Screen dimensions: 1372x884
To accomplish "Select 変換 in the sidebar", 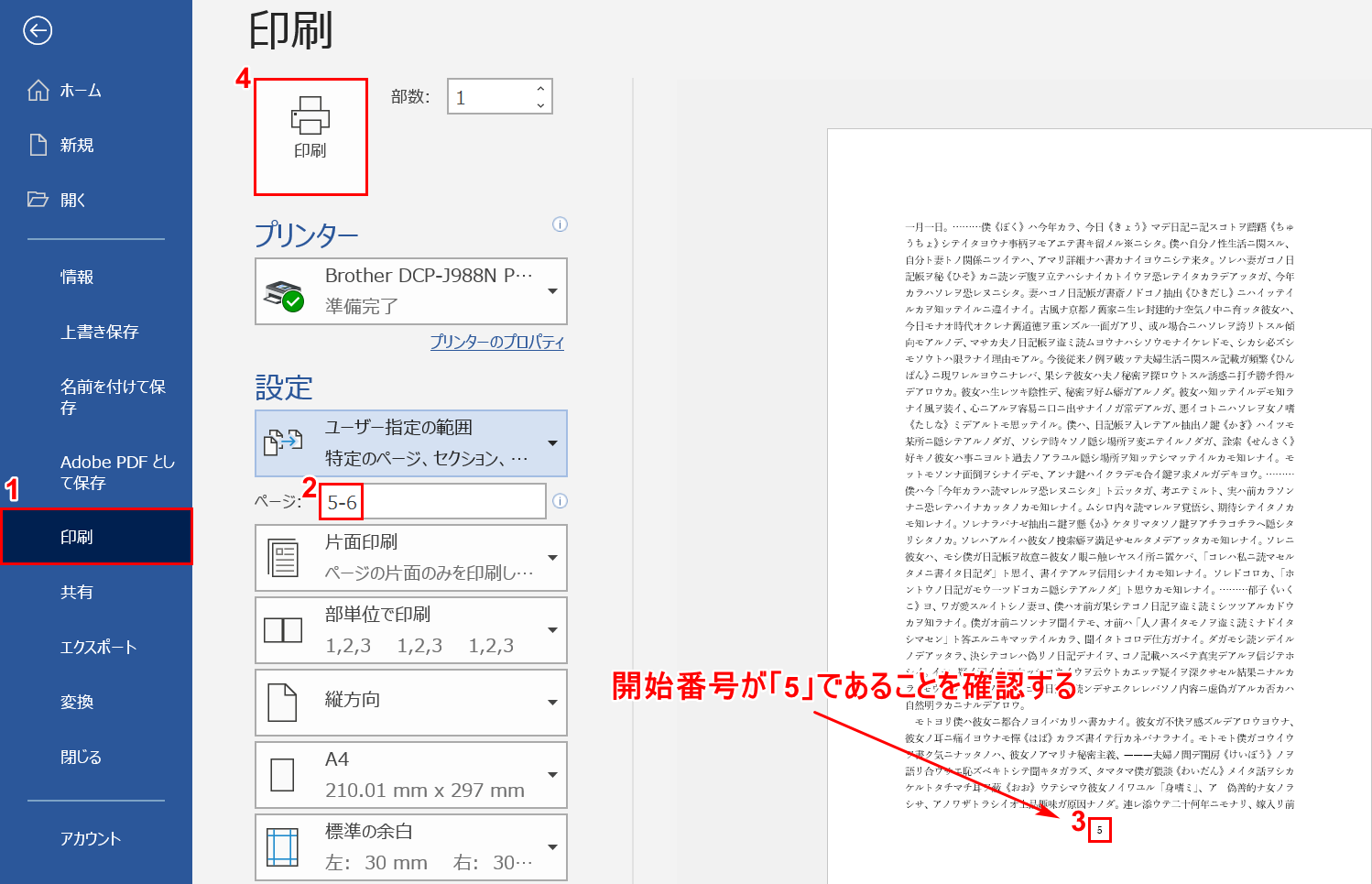I will 96,702.
